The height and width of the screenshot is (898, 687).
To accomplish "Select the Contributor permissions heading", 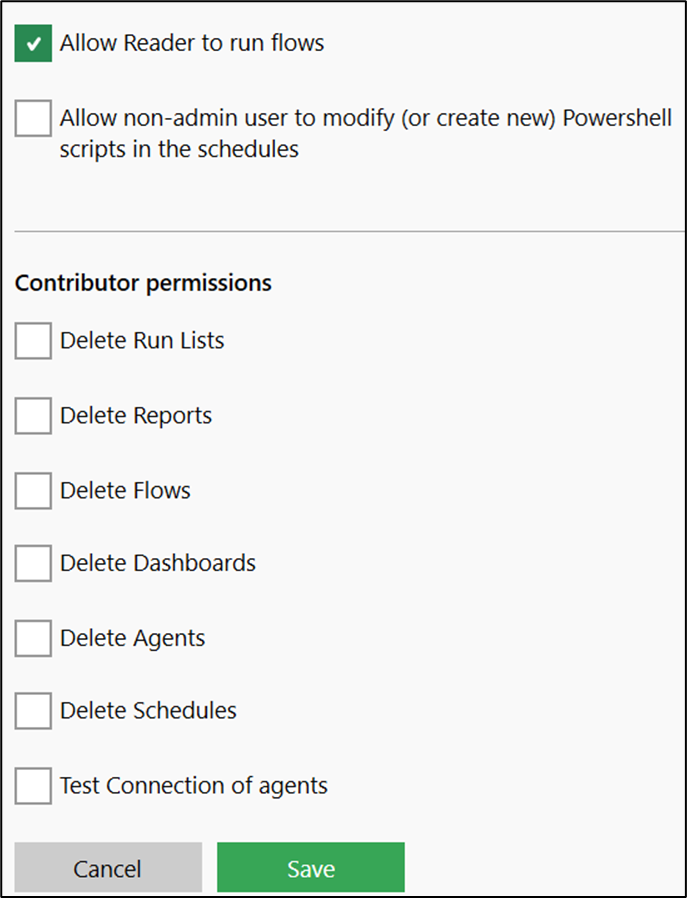I will (x=142, y=283).
